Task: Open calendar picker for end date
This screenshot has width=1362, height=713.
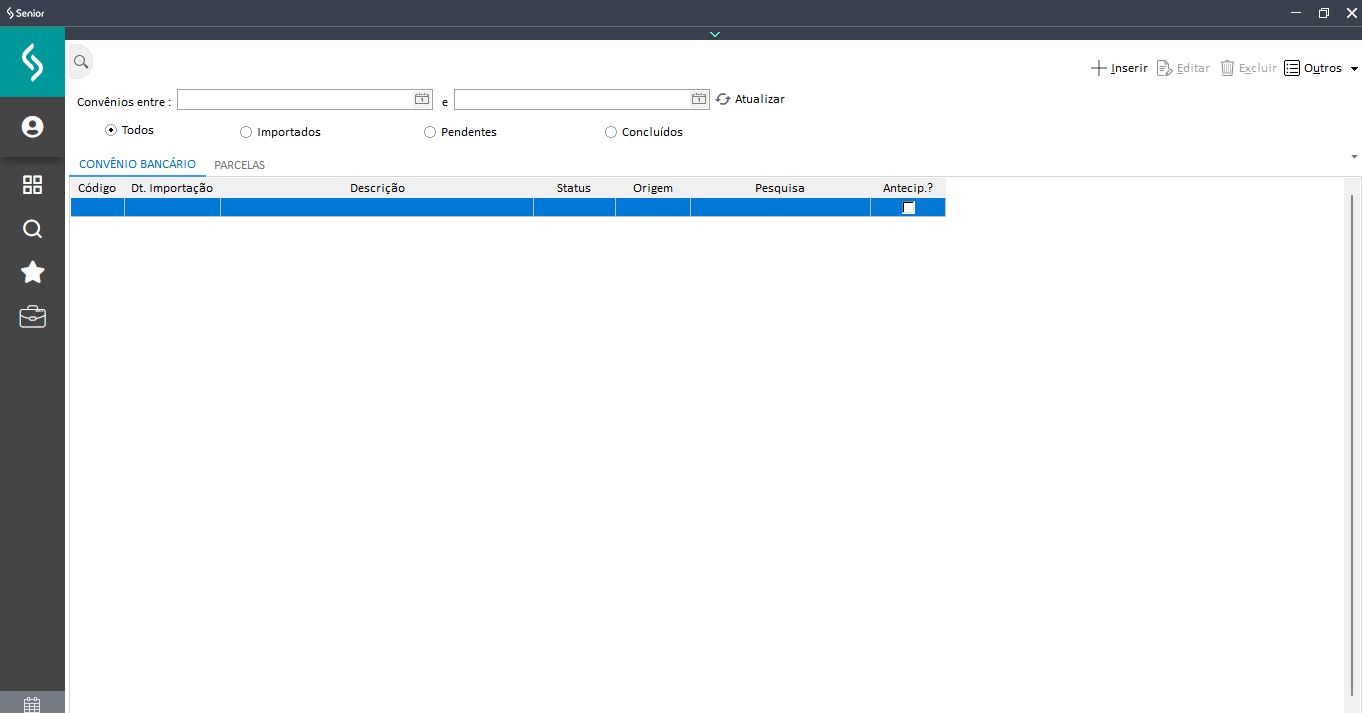Action: pos(699,99)
